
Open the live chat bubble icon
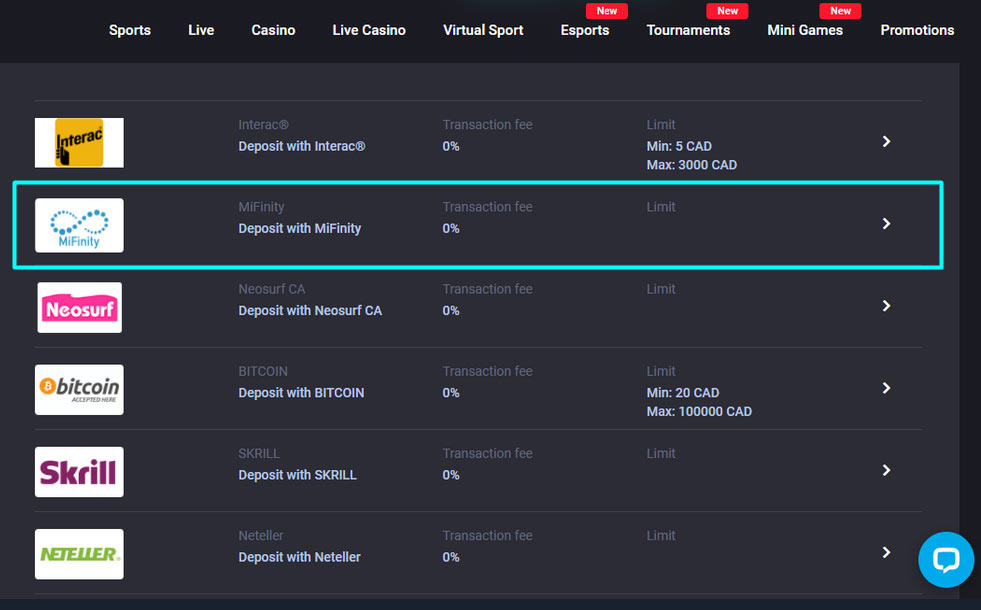[945, 559]
